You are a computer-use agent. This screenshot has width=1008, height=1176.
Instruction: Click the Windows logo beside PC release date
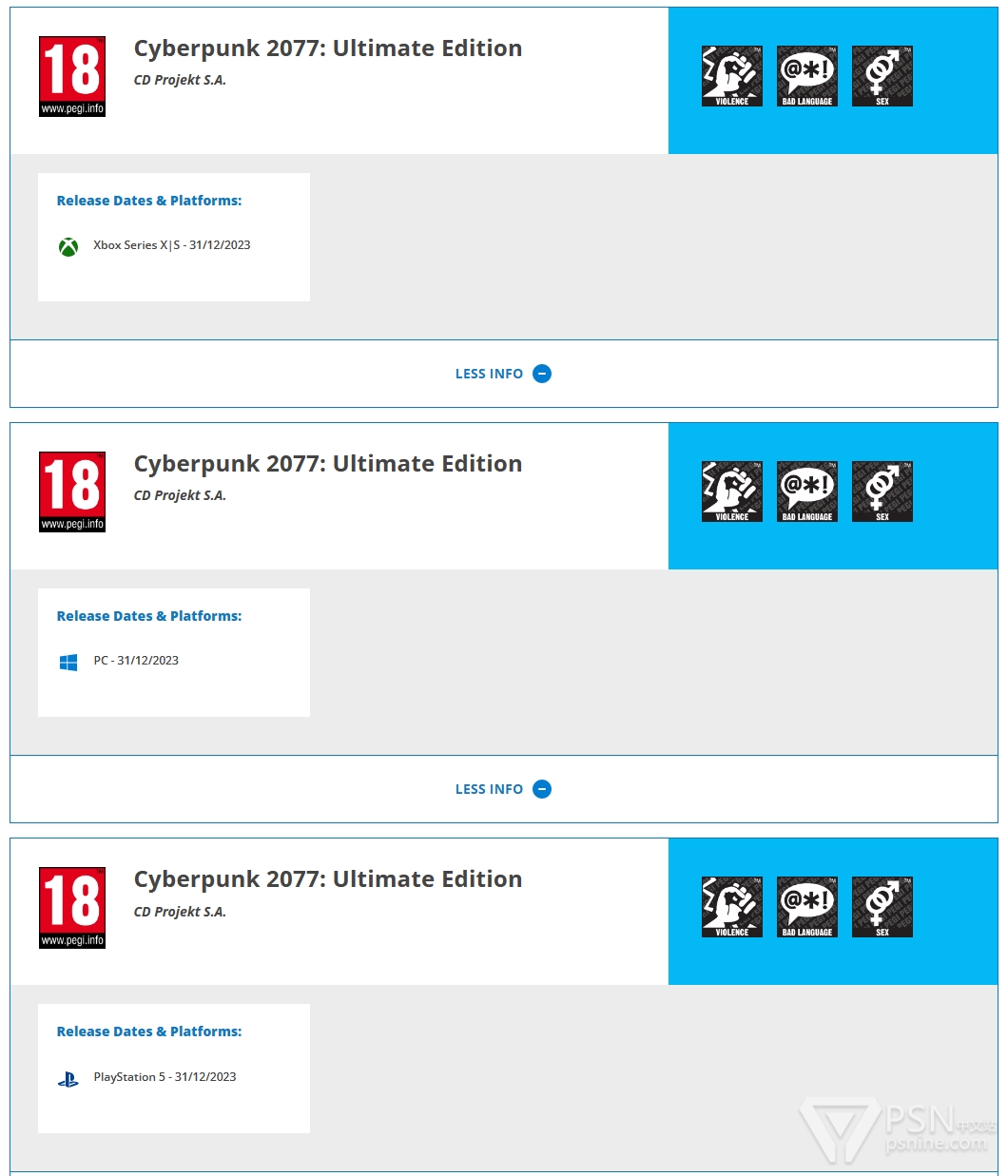pos(68,663)
